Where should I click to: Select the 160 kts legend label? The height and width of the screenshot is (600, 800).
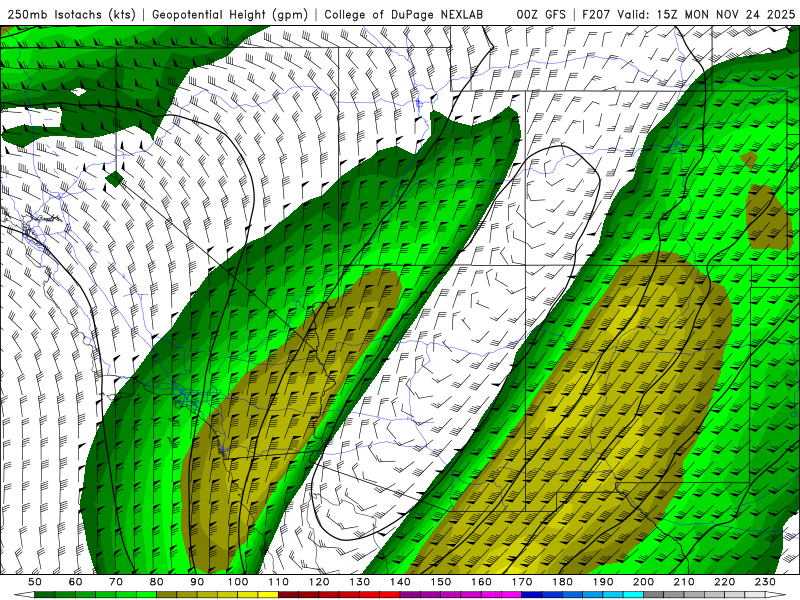[x=481, y=582]
